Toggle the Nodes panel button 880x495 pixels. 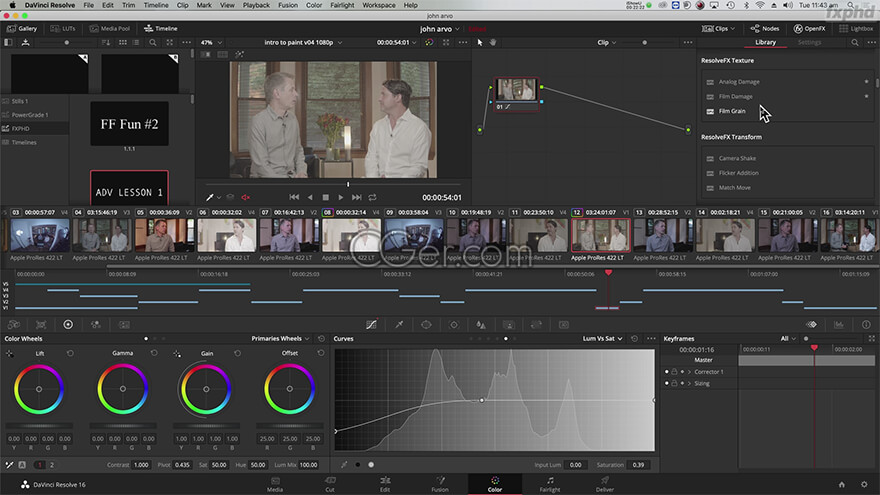764,29
